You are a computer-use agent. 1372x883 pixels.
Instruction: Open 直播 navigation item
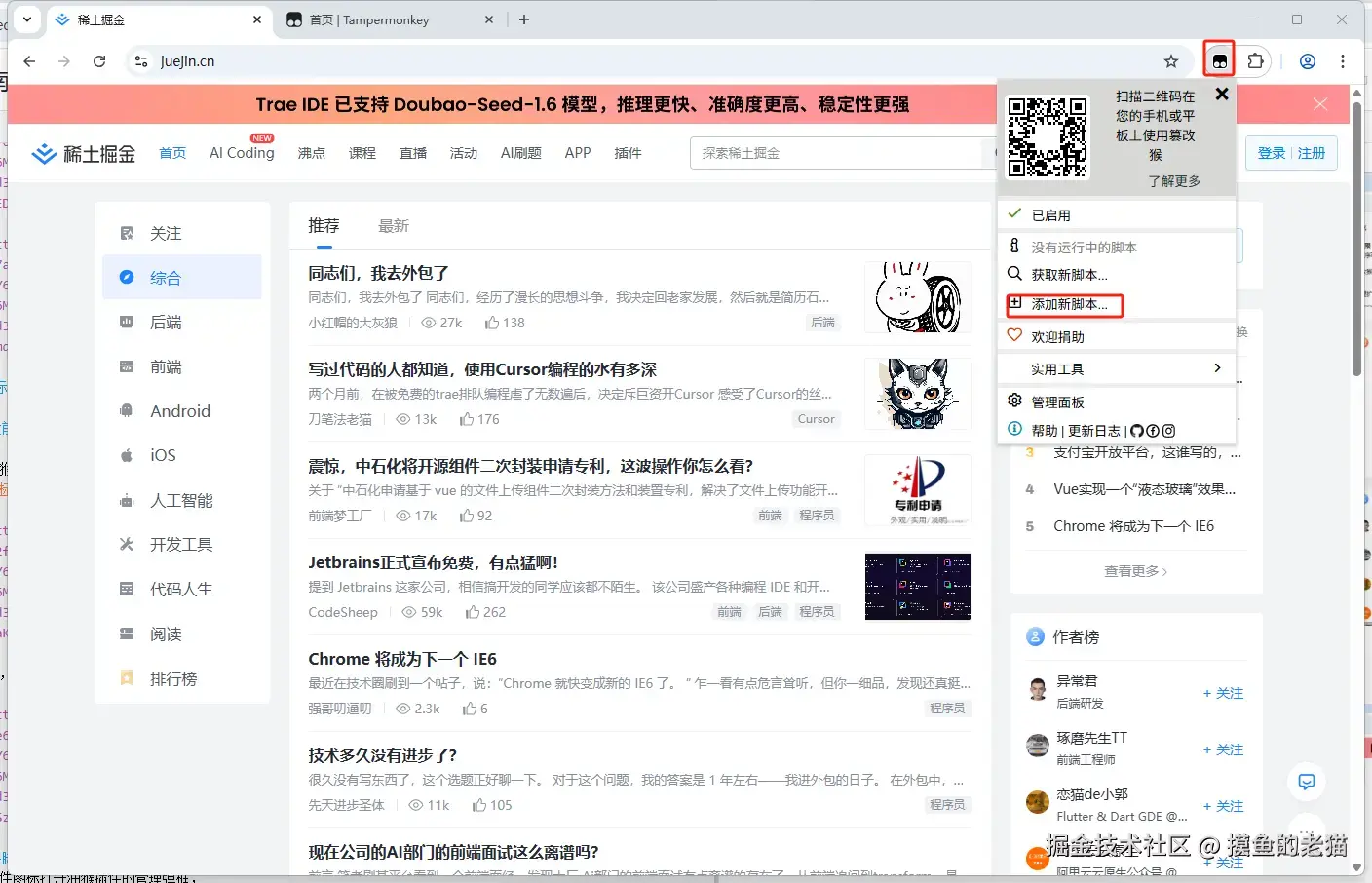pos(413,153)
